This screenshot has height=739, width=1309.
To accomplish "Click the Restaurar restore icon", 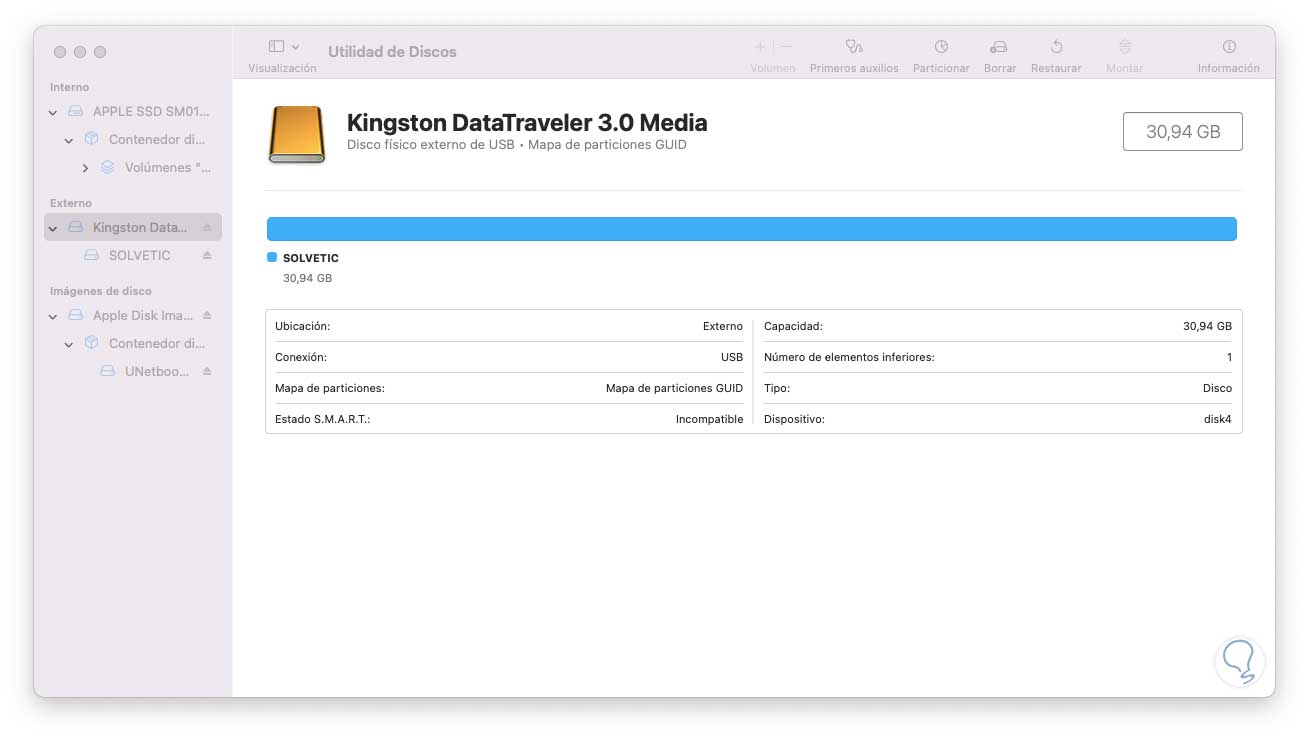I will (1056, 47).
